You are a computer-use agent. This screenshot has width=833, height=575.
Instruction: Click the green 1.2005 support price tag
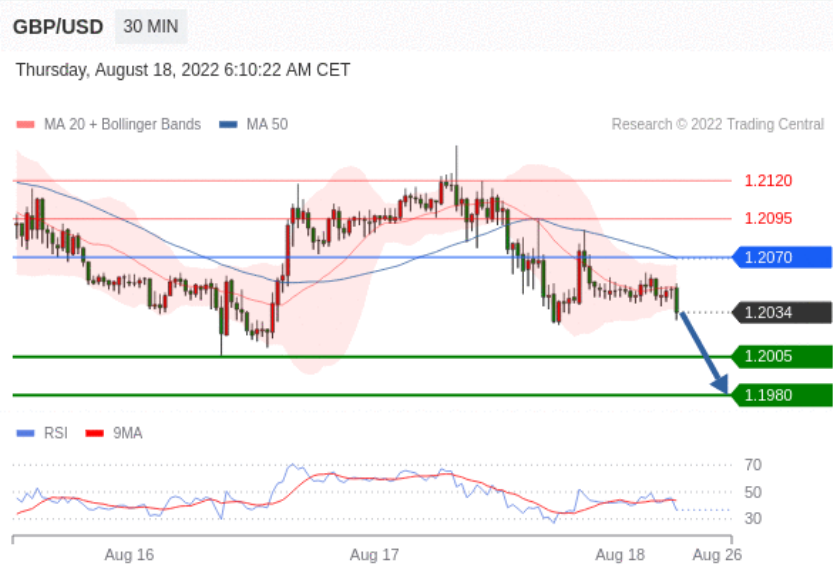(782, 356)
